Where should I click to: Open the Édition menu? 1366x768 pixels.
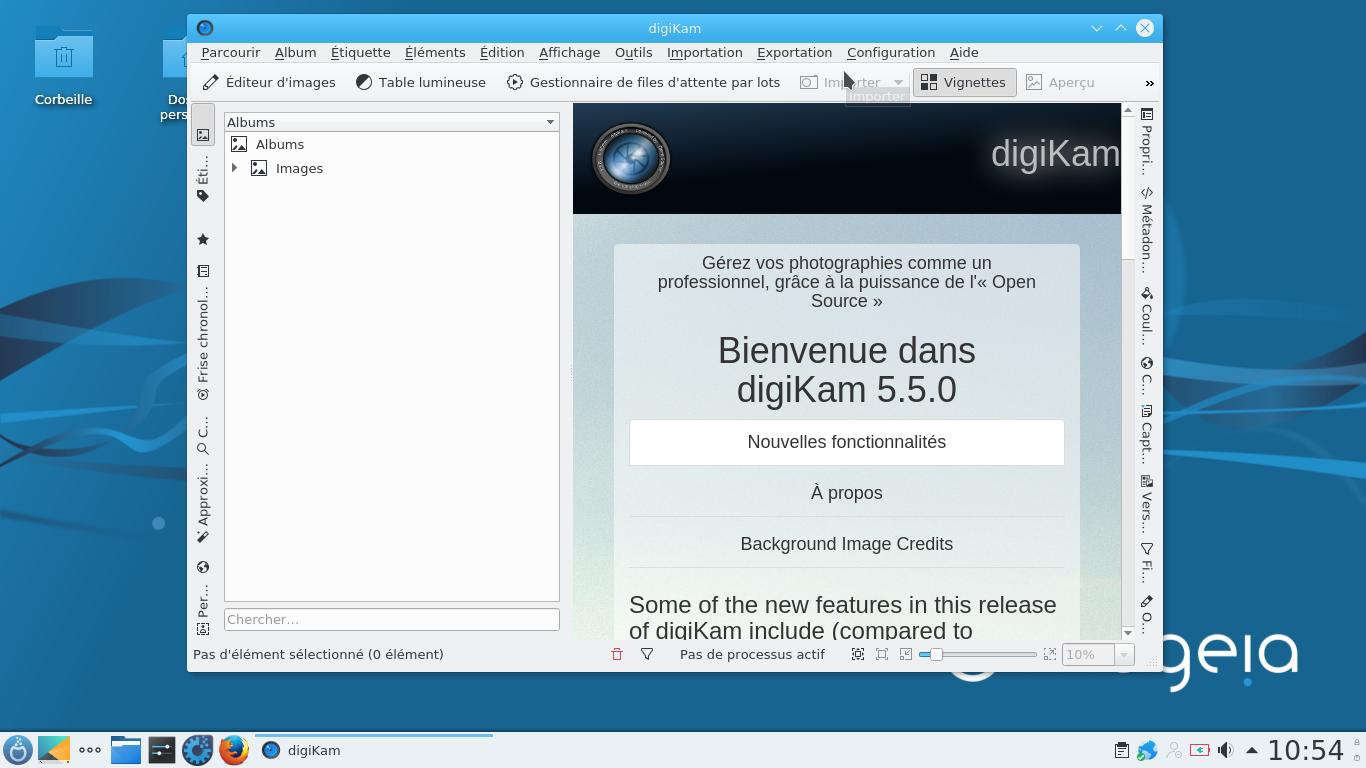[x=502, y=52]
